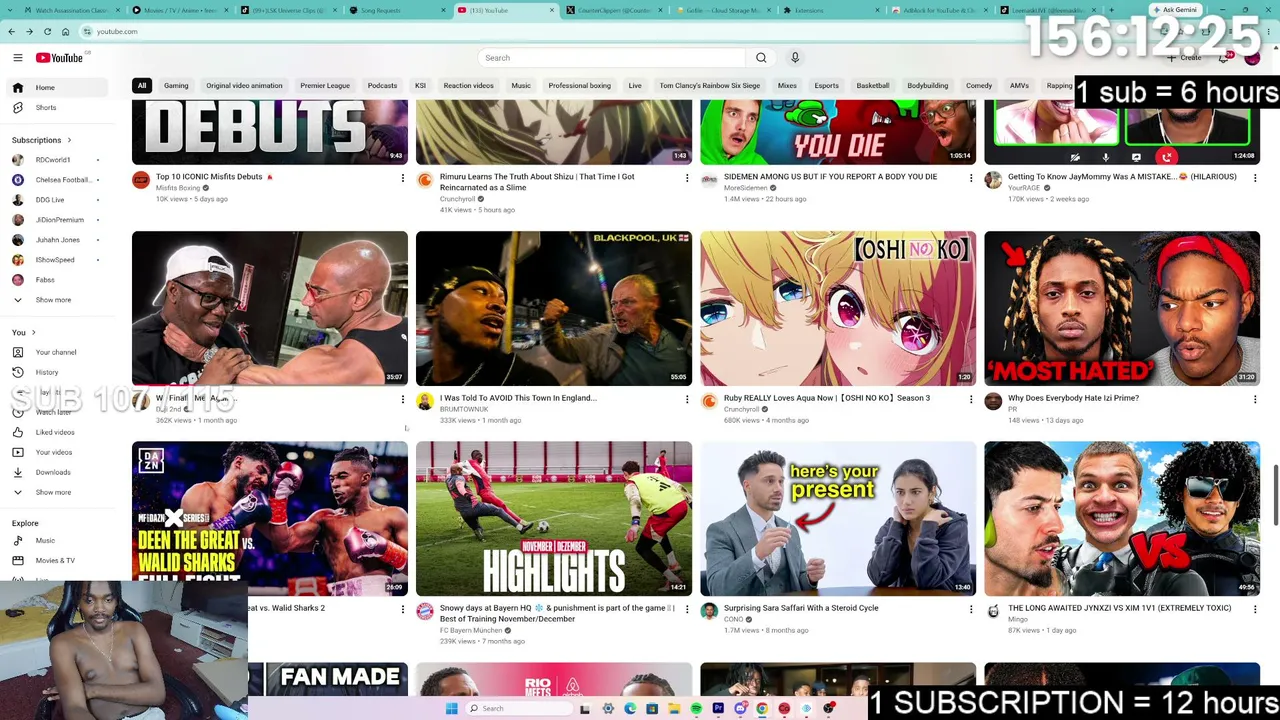This screenshot has height=720, width=1280.
Task: Open the YouTube hamburger guide menu
Action: [x=17, y=58]
